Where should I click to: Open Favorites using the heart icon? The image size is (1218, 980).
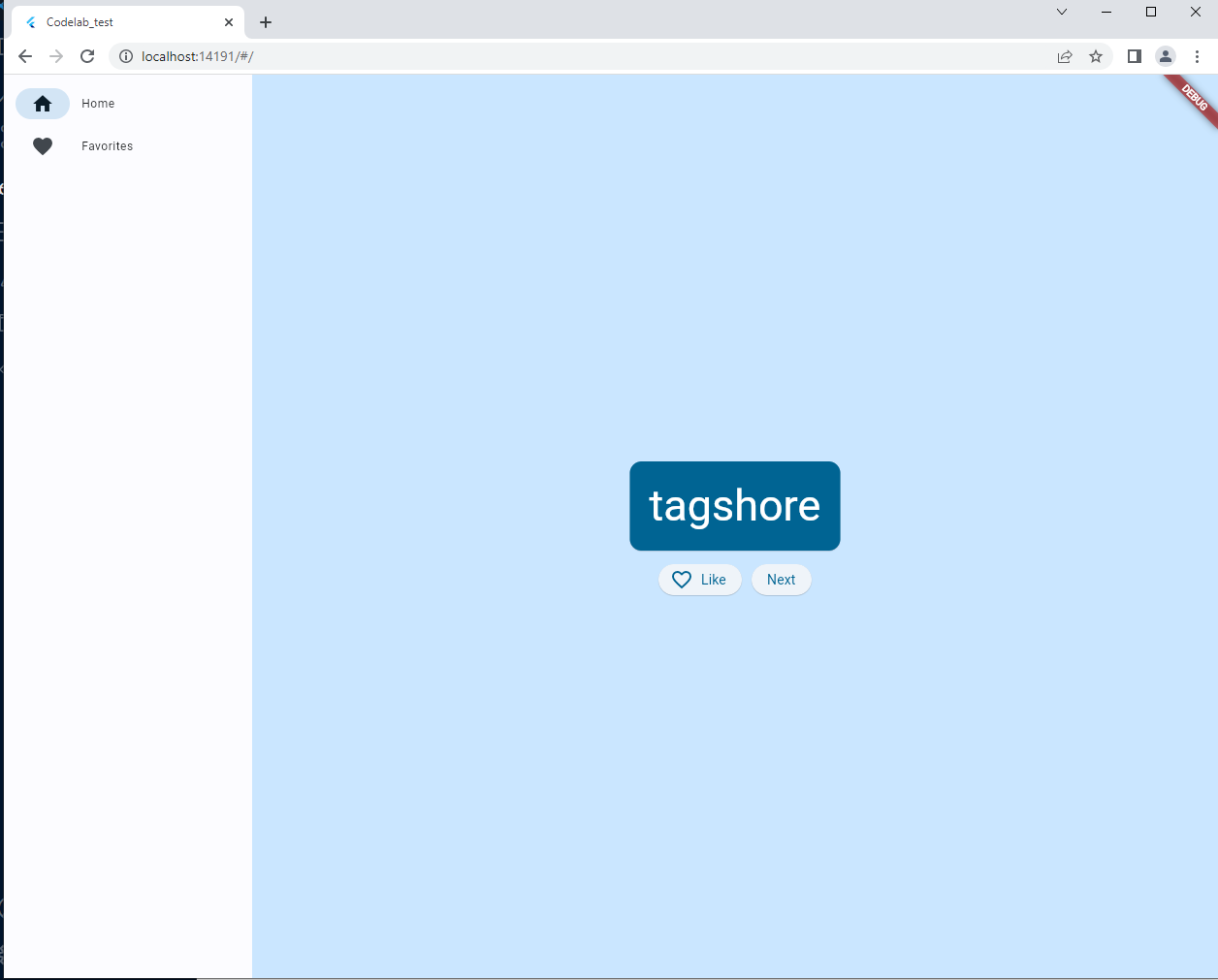pyautogui.click(x=43, y=145)
